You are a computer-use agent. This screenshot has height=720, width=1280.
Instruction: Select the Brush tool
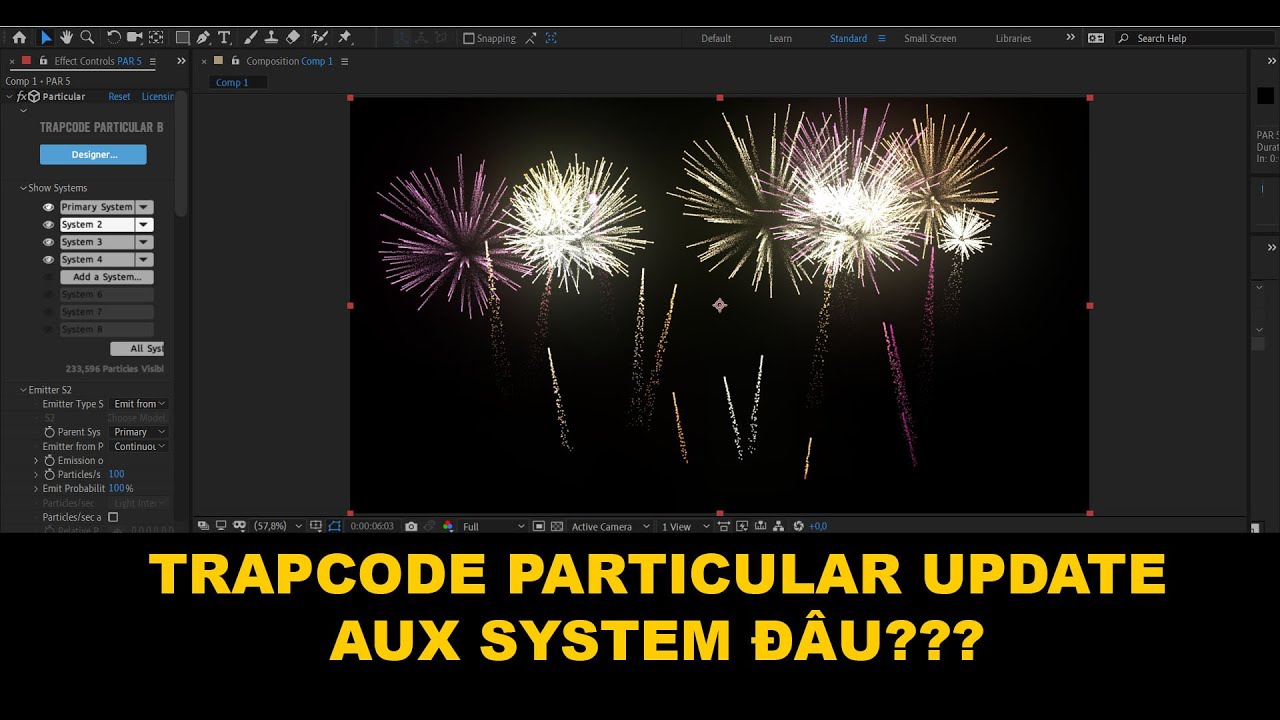(x=251, y=38)
